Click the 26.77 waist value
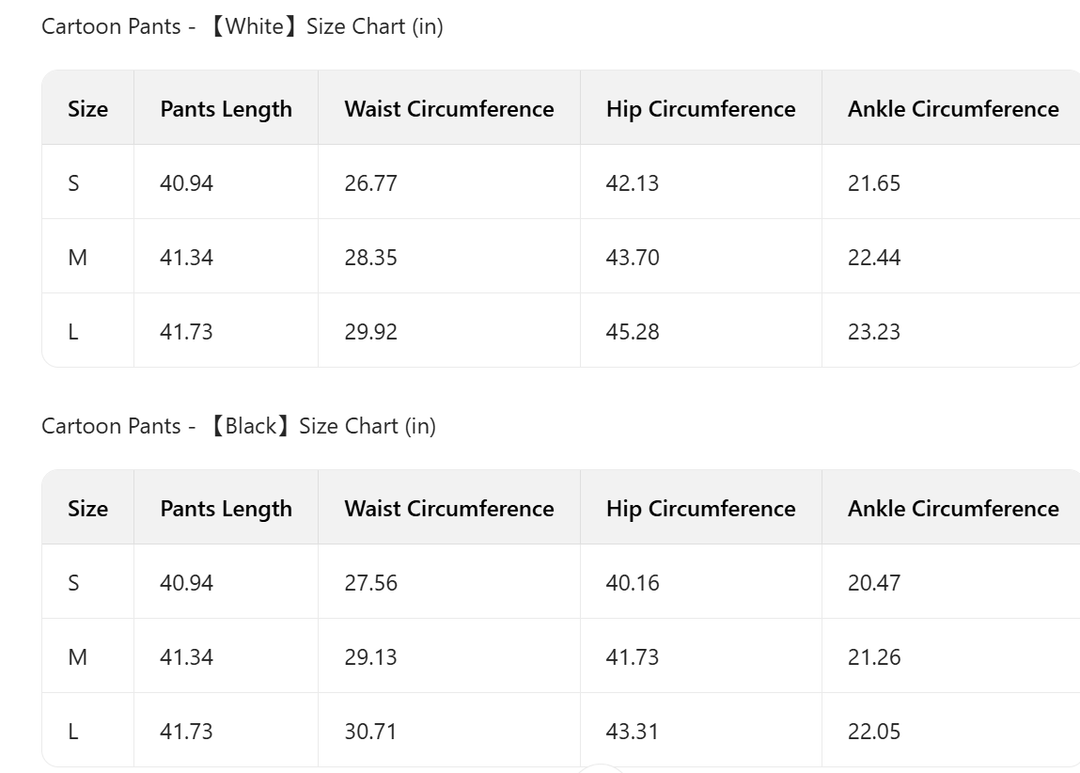1080x773 pixels. tap(370, 183)
